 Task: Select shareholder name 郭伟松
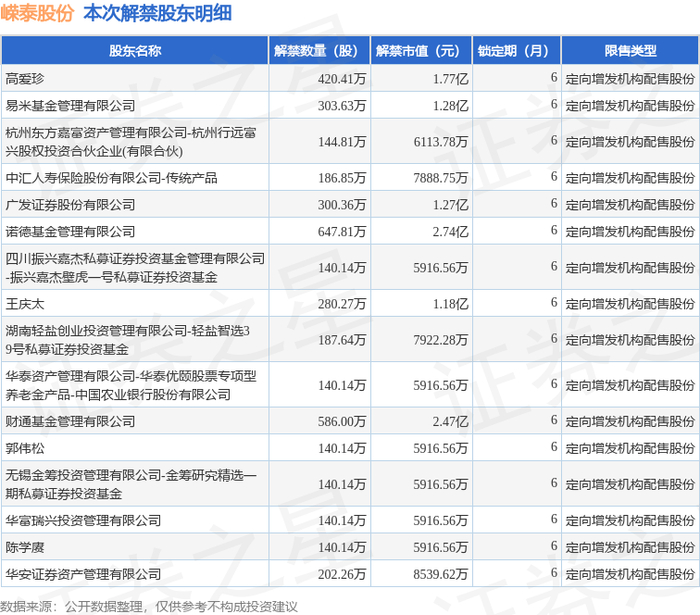(x=25, y=448)
